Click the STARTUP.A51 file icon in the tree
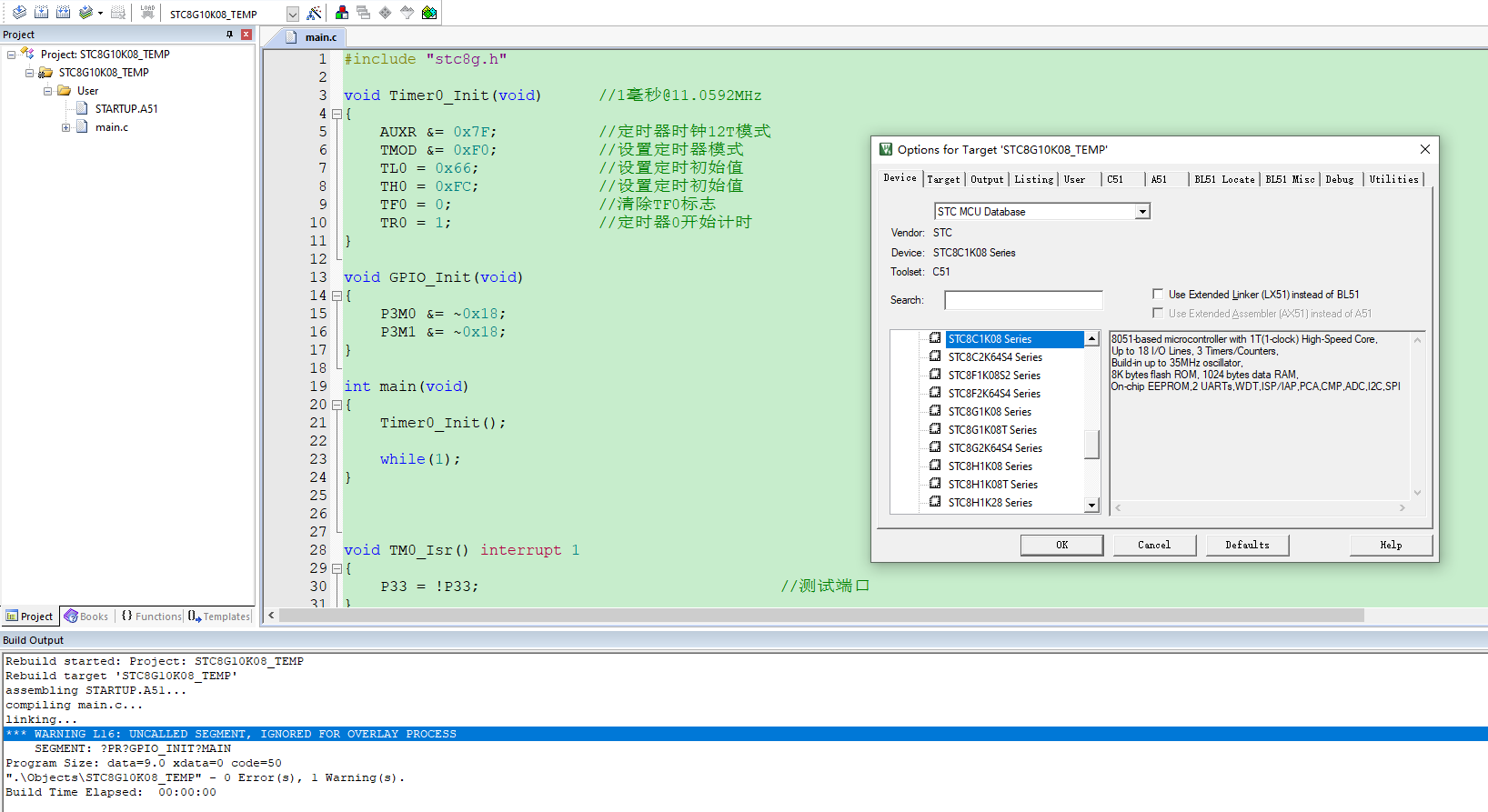Image resolution: width=1488 pixels, height=812 pixels. tap(82, 108)
